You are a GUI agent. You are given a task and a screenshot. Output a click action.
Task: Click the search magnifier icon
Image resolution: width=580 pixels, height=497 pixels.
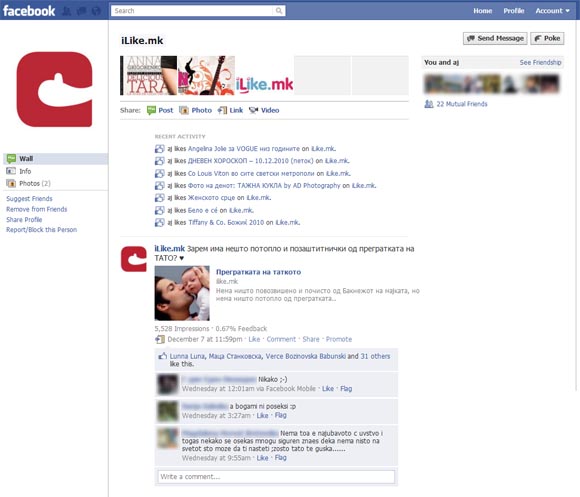(x=279, y=11)
